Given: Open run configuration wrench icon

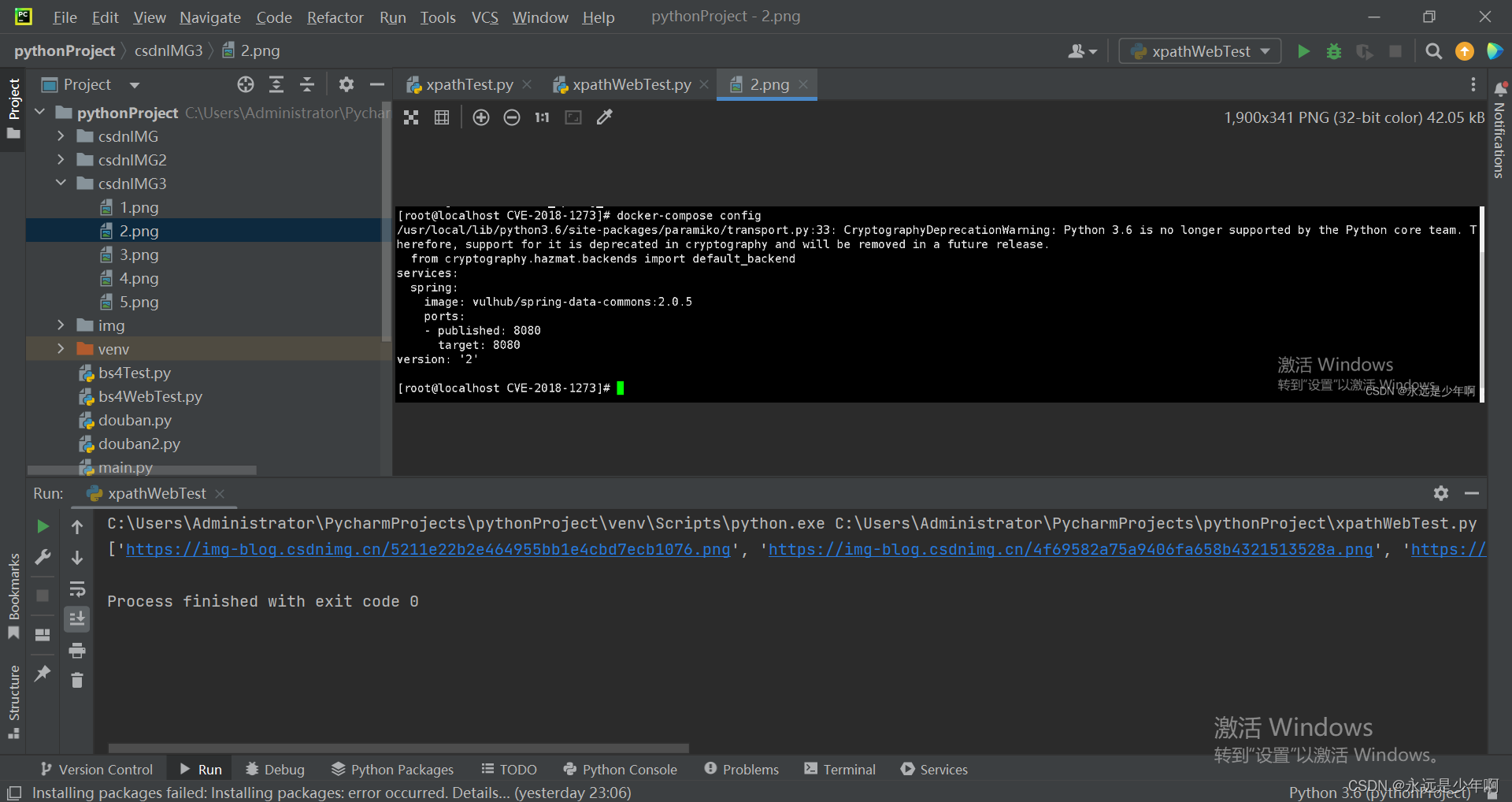Looking at the screenshot, I should 43,557.
